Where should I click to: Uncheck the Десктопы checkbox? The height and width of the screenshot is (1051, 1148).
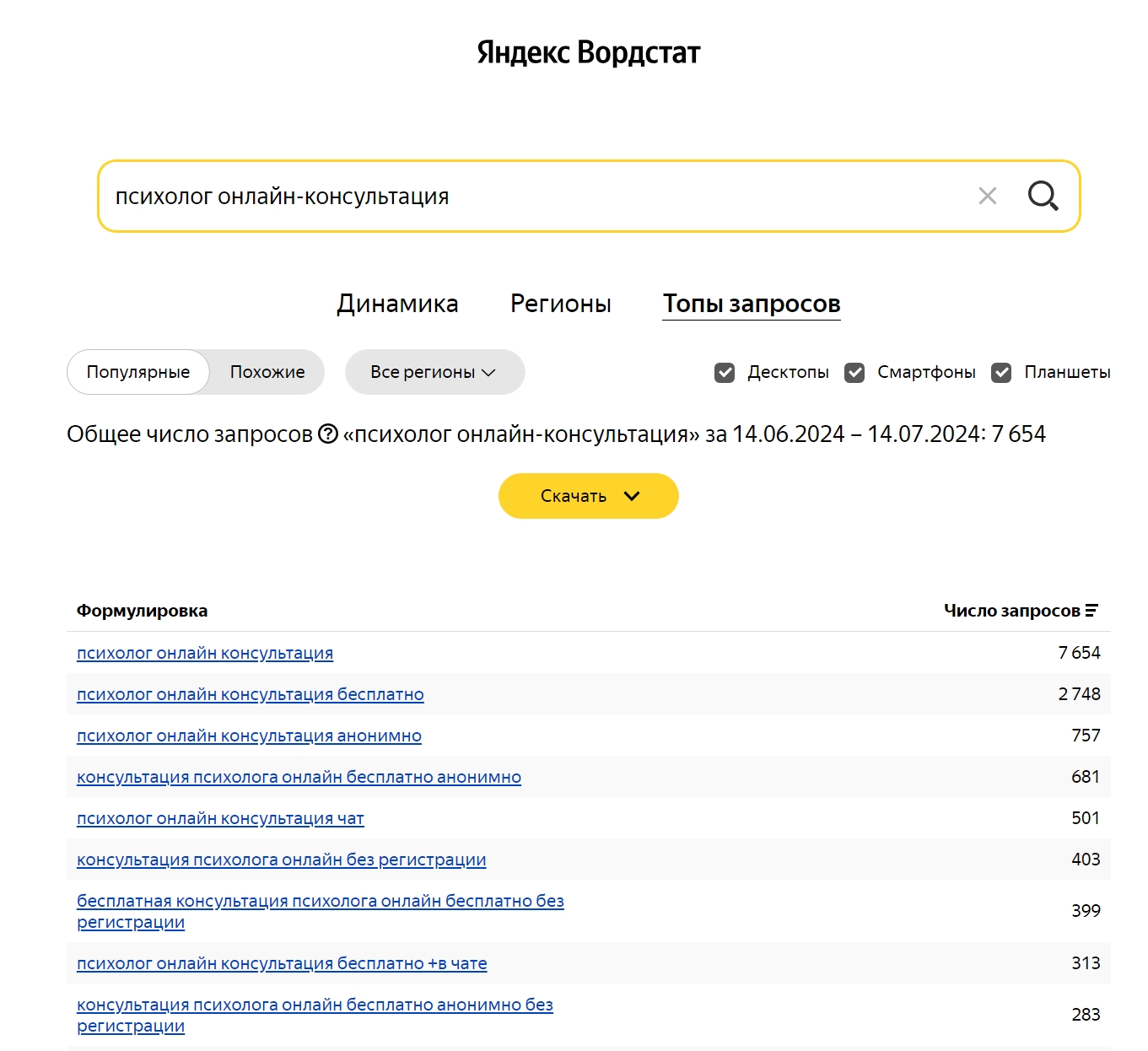(x=725, y=373)
